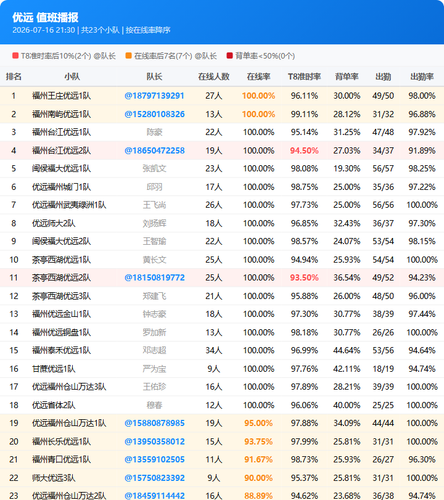444x500 pixels.
Task: Click the 队长 column header
Action: coord(154,77)
